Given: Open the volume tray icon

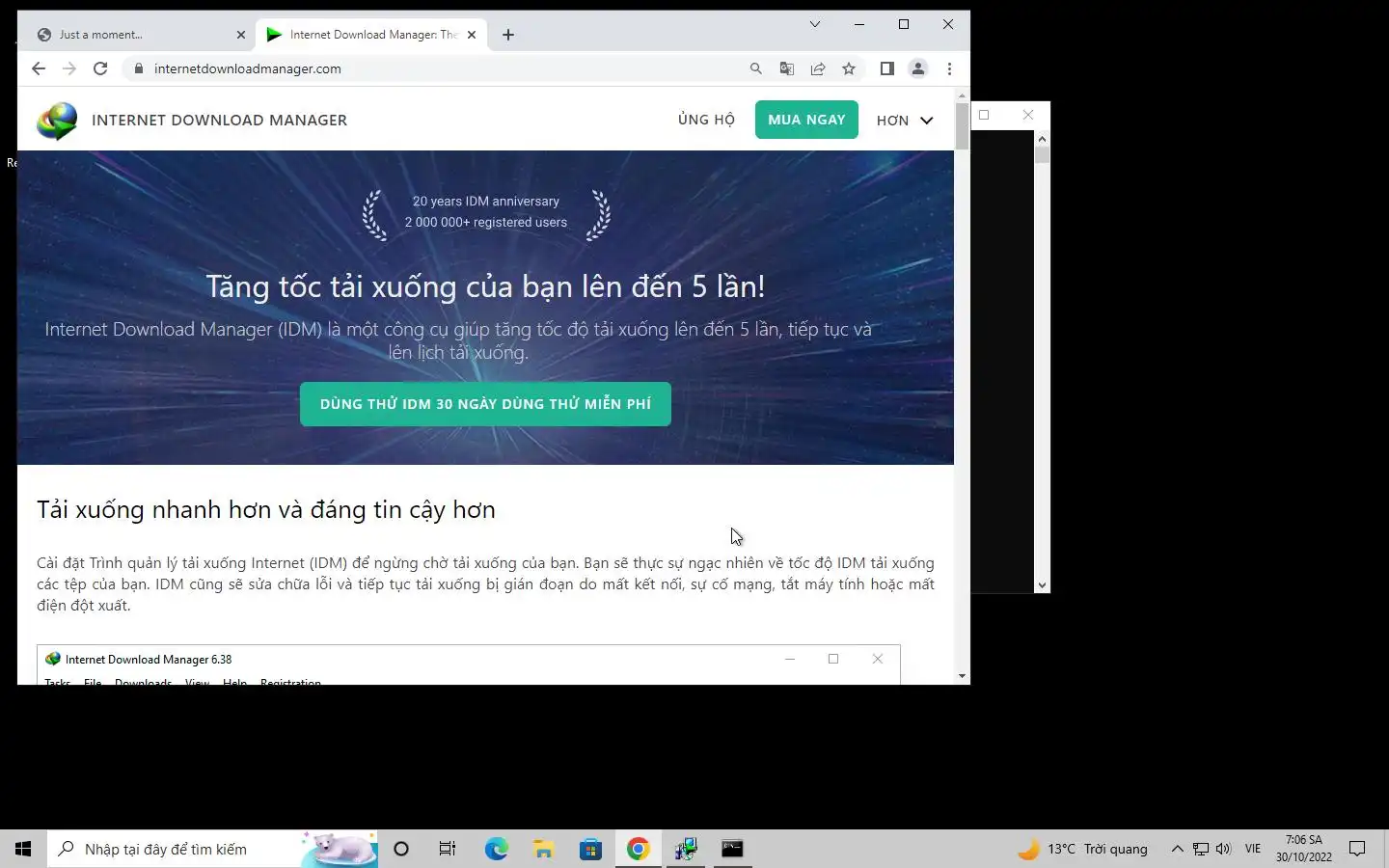Looking at the screenshot, I should (1223, 849).
